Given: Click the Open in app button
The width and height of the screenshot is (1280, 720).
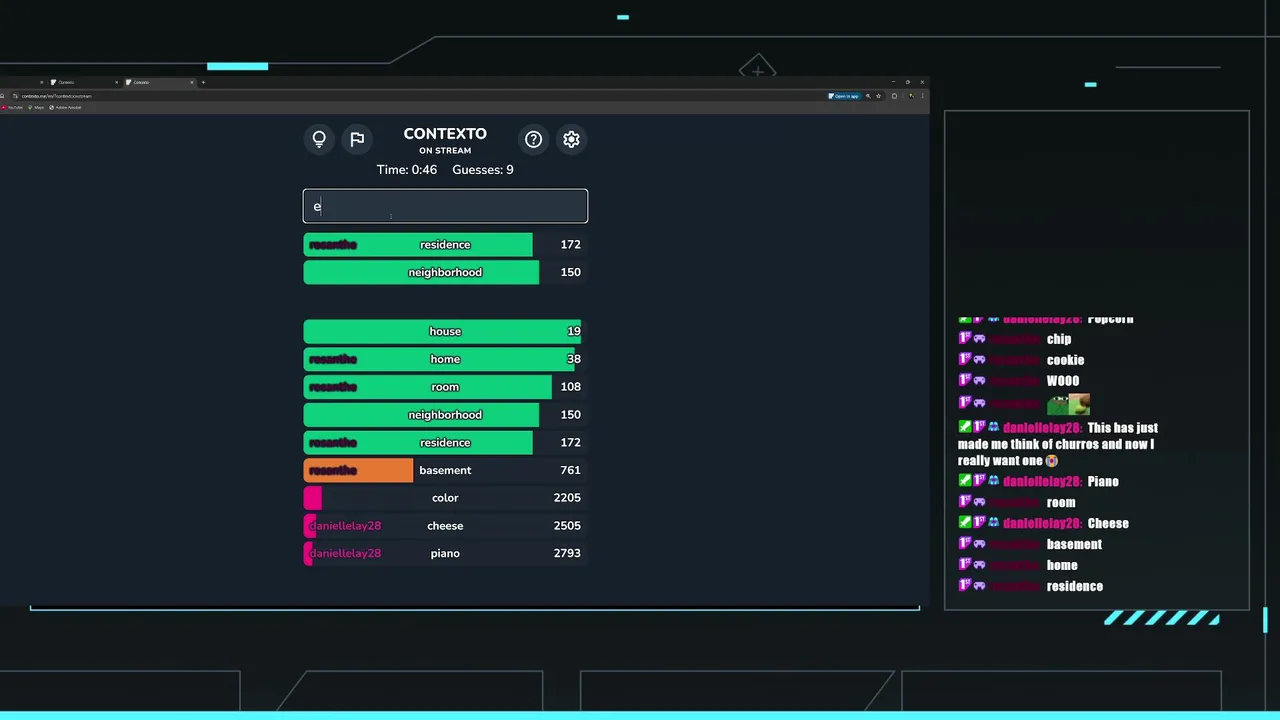Looking at the screenshot, I should (845, 96).
